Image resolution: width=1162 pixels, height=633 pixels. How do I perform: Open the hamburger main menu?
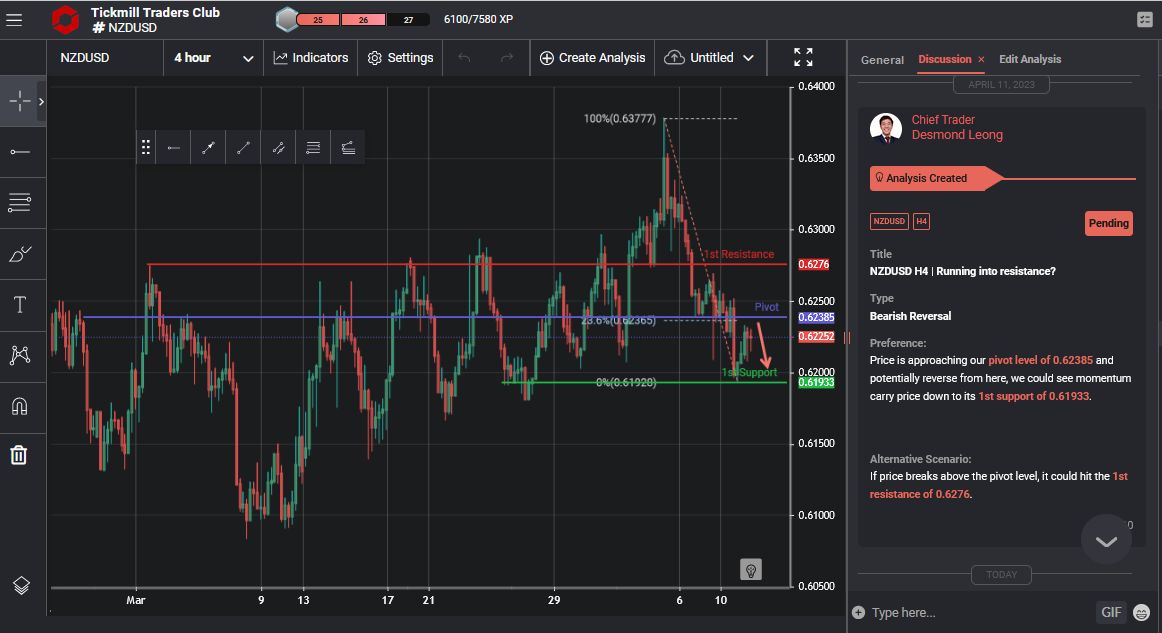[x=14, y=20]
